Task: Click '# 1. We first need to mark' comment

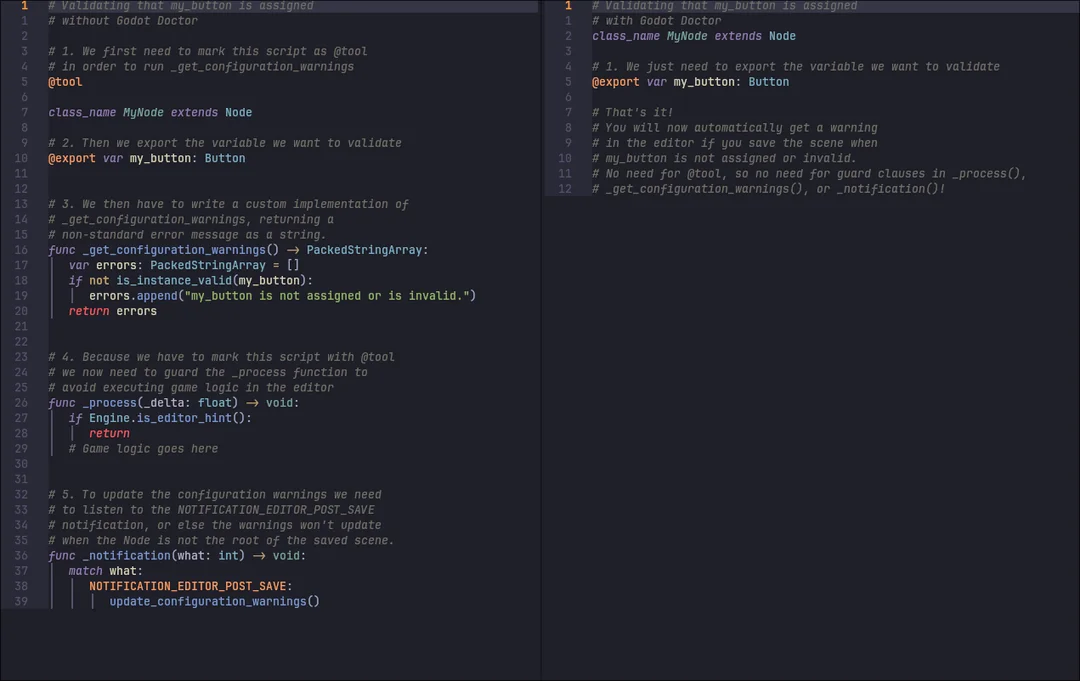Action: pos(207,51)
